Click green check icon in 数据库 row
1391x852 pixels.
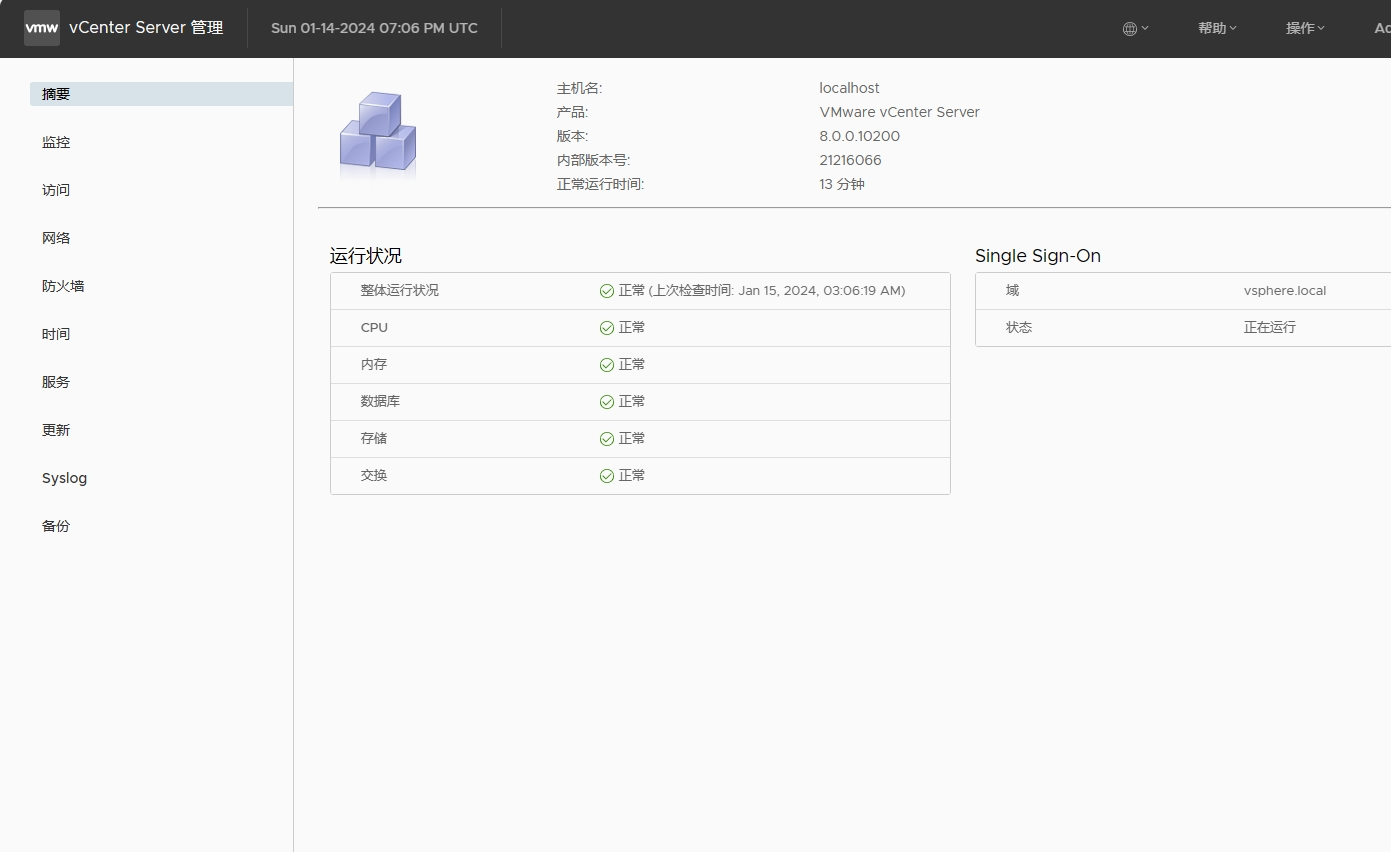pos(607,402)
